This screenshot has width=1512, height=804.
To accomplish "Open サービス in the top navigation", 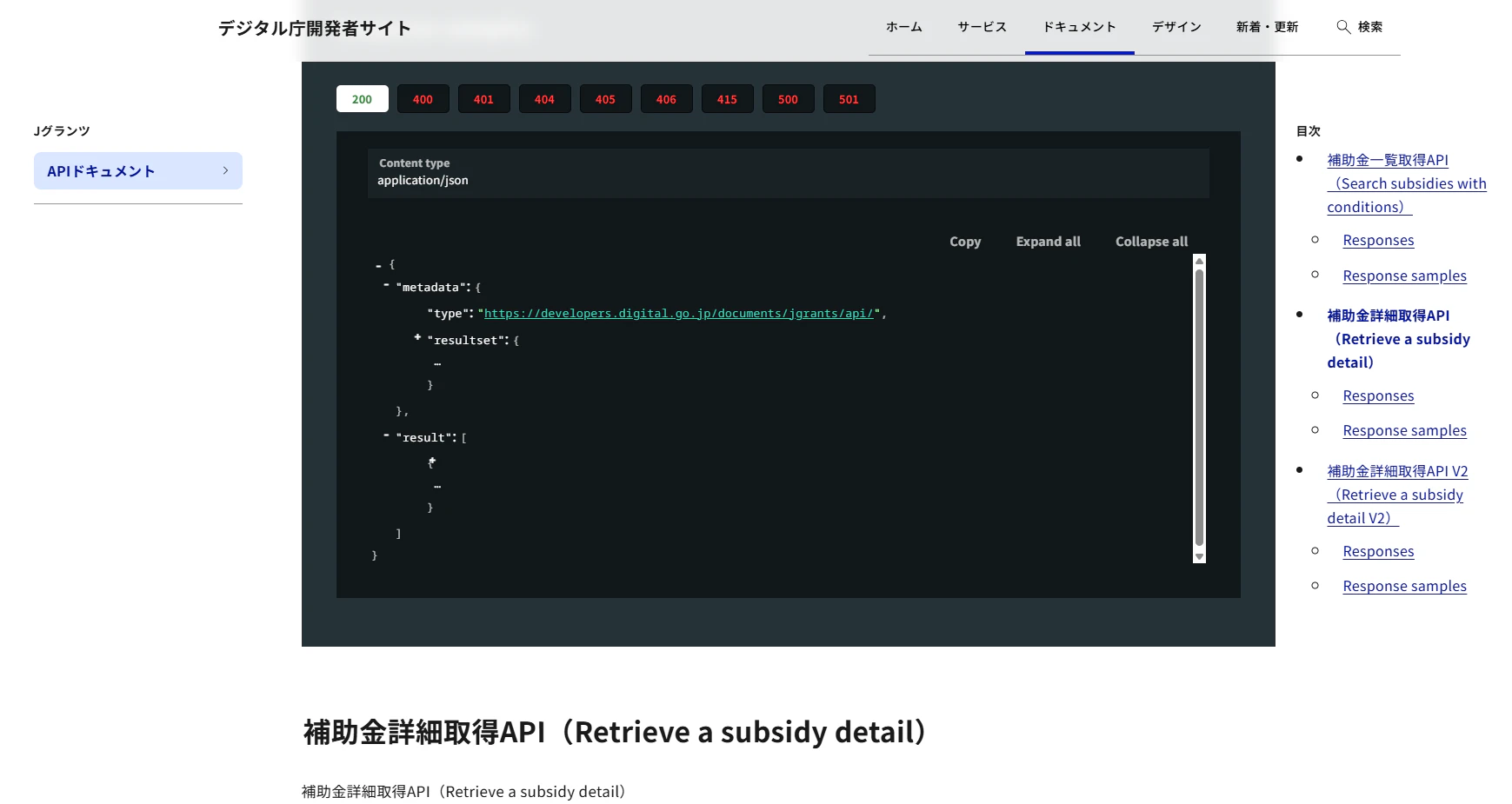I will [982, 27].
